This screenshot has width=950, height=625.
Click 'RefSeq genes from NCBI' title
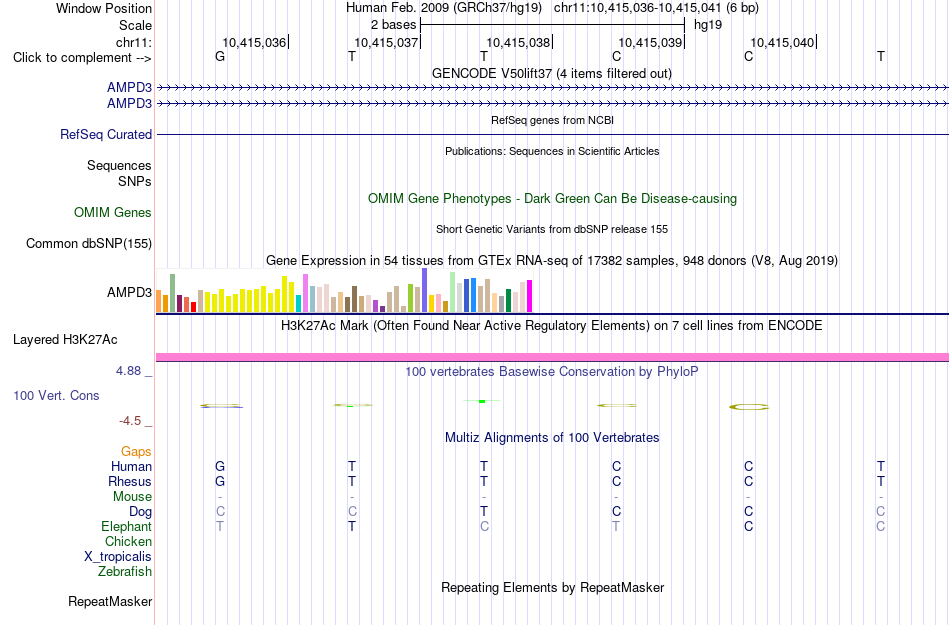tap(552, 120)
